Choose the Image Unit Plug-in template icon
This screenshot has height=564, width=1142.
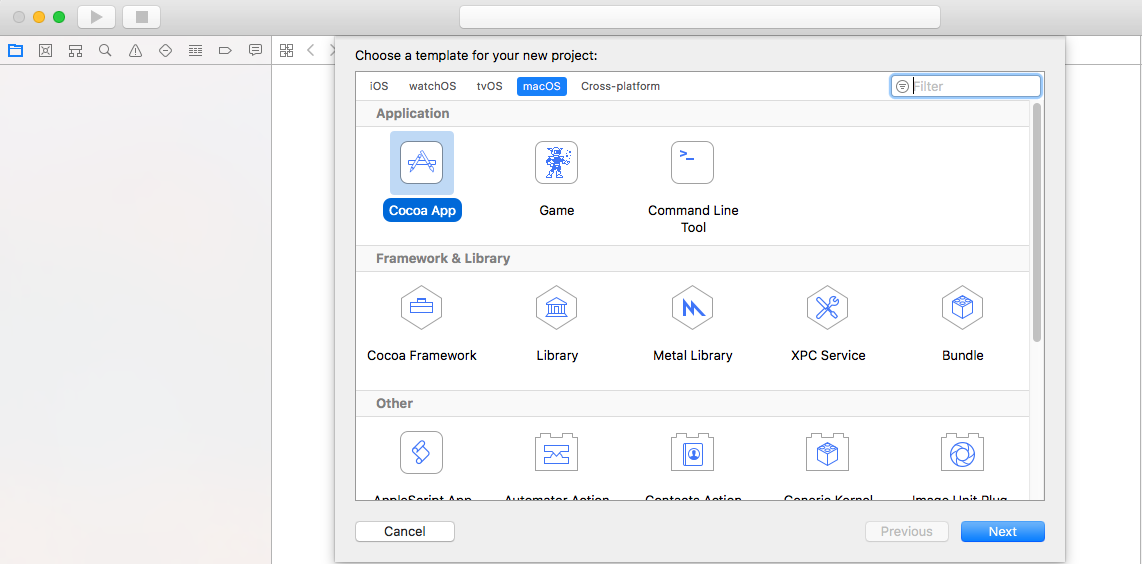pos(962,453)
